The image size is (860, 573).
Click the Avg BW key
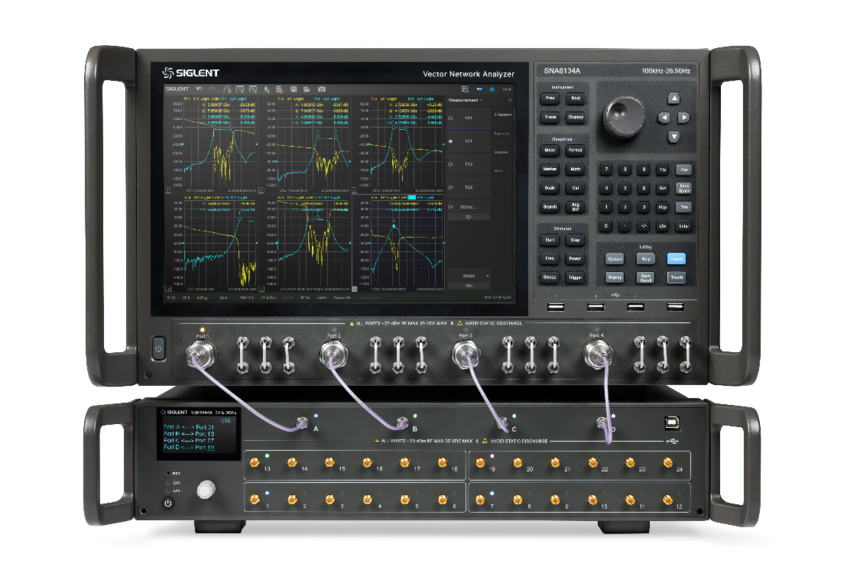tap(575, 207)
